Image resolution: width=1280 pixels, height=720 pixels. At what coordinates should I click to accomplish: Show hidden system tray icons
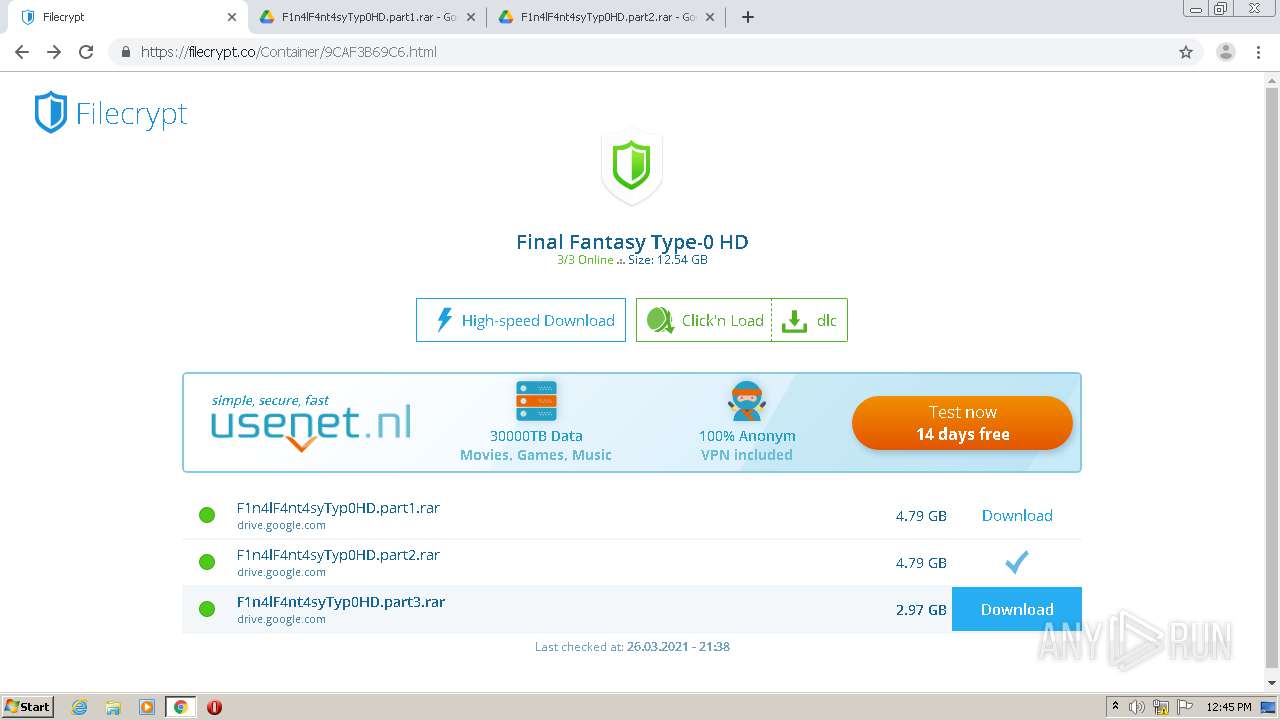pyautogui.click(x=1116, y=707)
